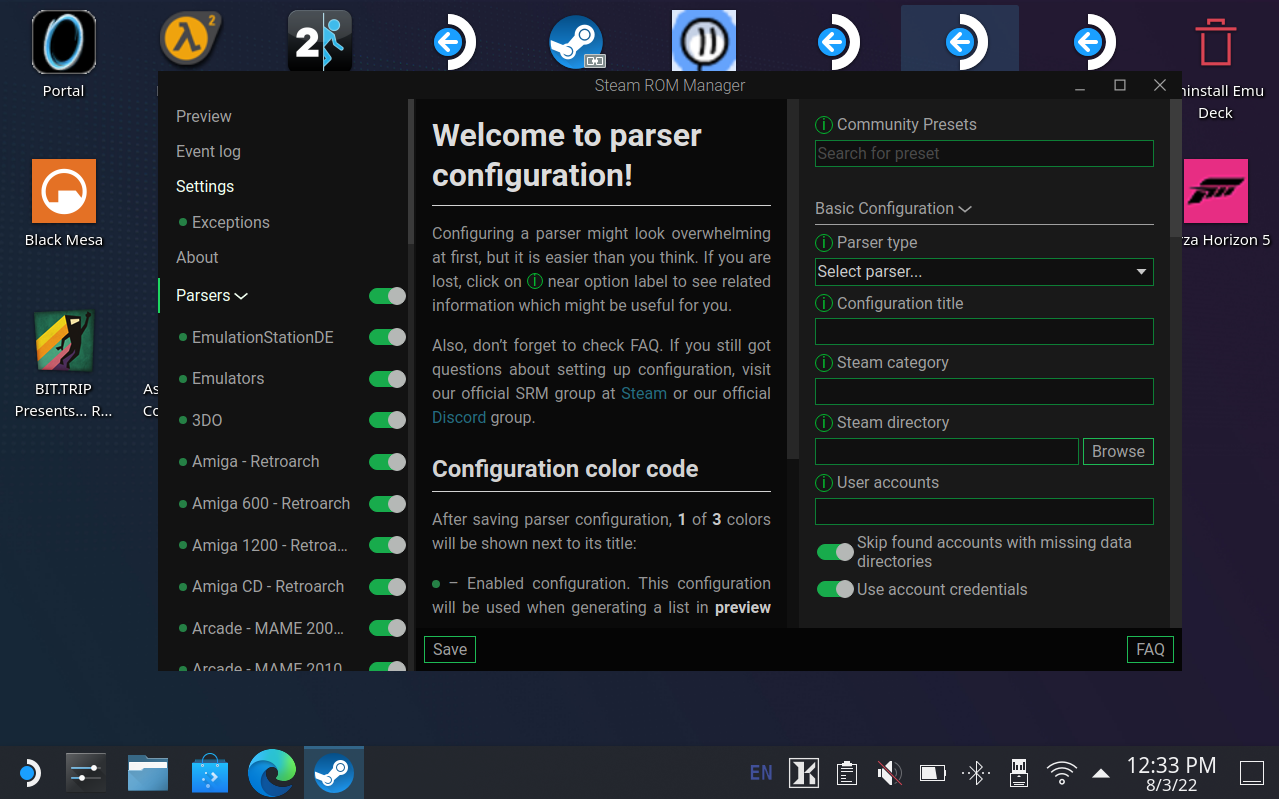The width and height of the screenshot is (1279, 799).
Task: Toggle the Amiga 600 - Retroarch switch
Action: [x=388, y=504]
